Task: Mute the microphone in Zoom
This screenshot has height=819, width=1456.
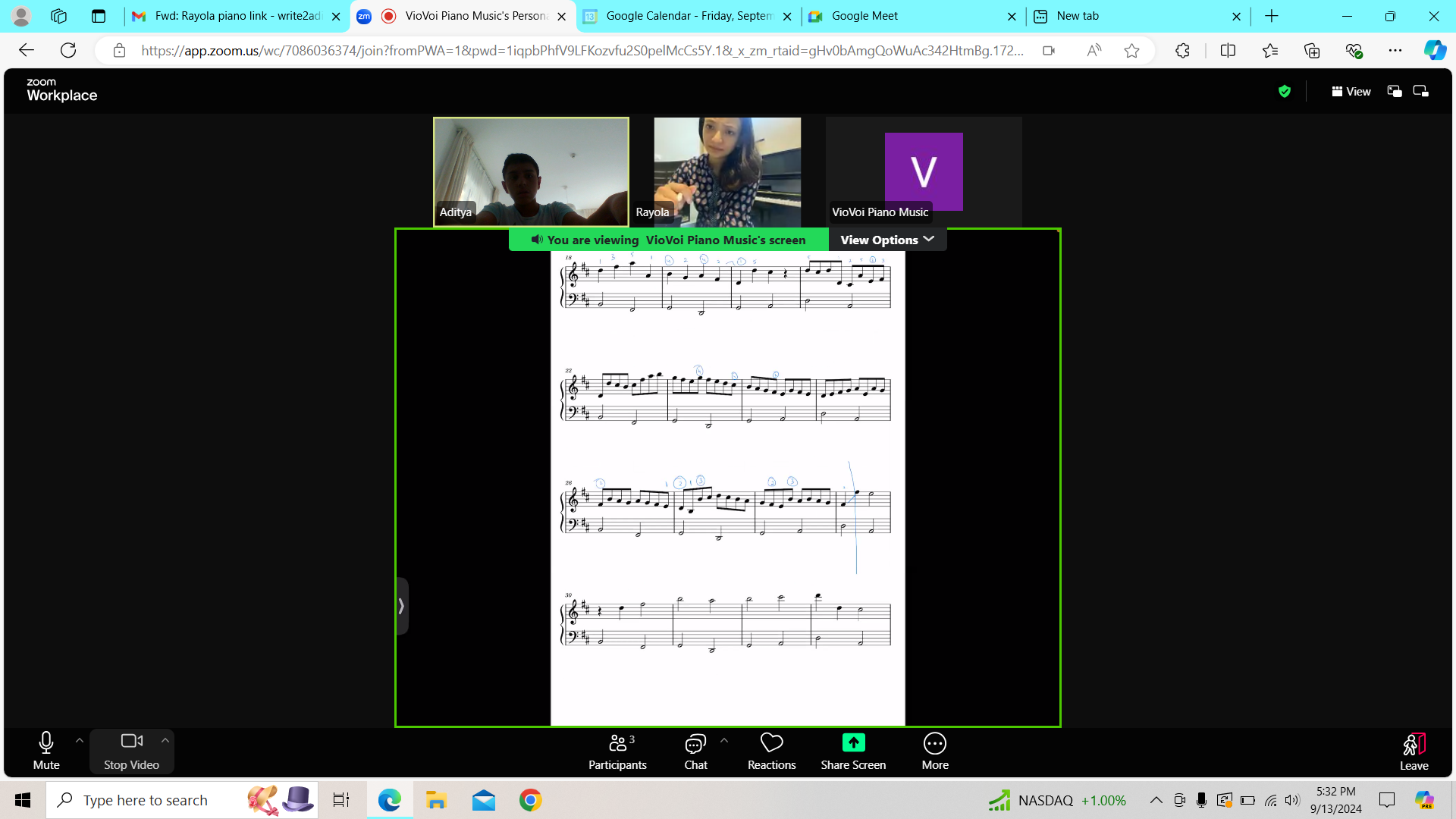Action: 46,751
